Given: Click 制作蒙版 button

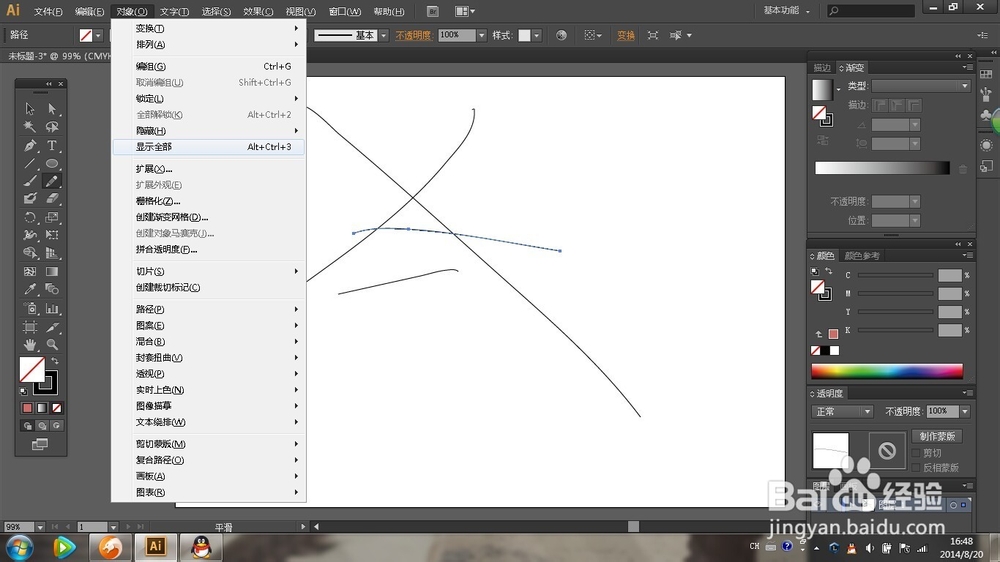Looking at the screenshot, I should coord(937,436).
